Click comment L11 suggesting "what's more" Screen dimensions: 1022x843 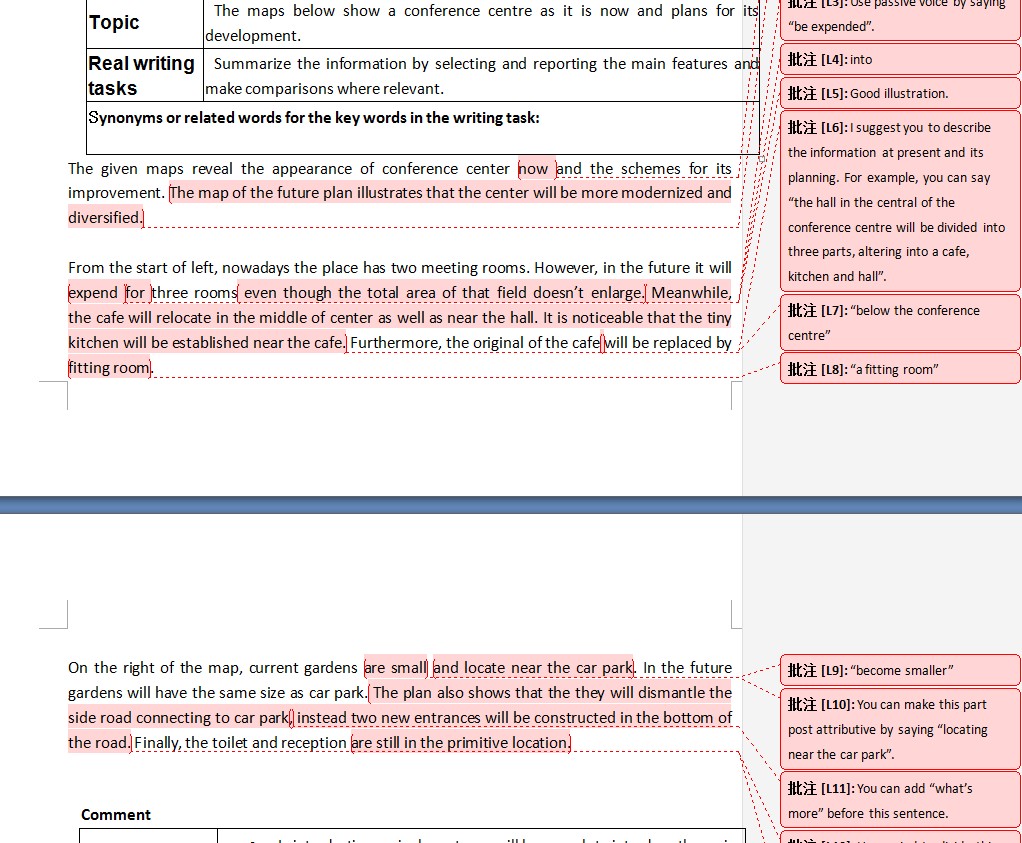(899, 801)
